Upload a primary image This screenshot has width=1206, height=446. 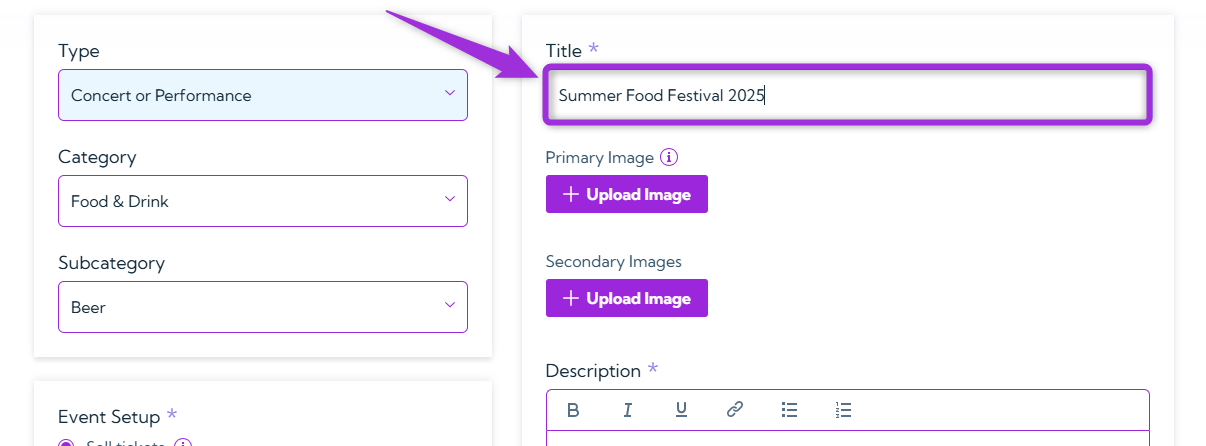[x=627, y=194]
